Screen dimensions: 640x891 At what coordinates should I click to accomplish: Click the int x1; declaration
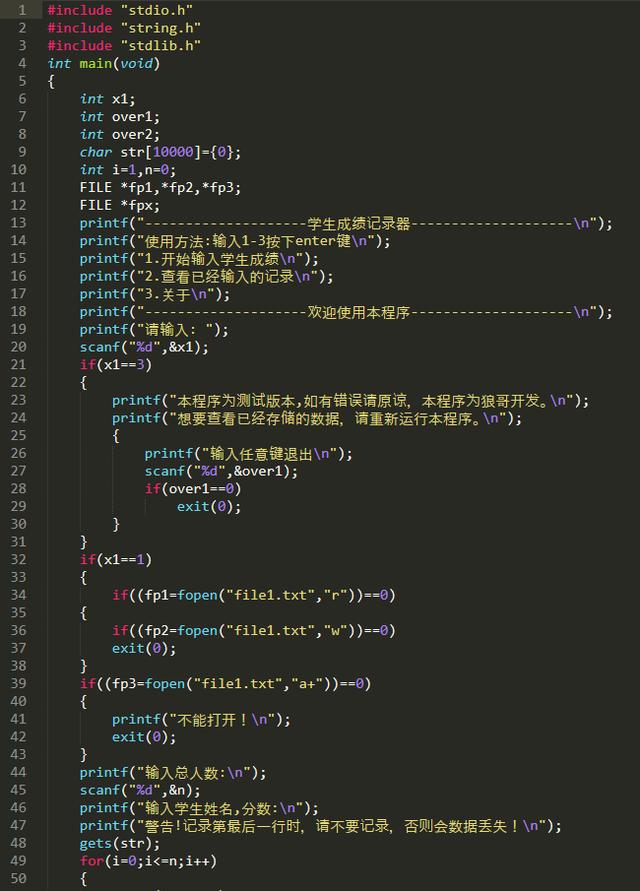107,99
